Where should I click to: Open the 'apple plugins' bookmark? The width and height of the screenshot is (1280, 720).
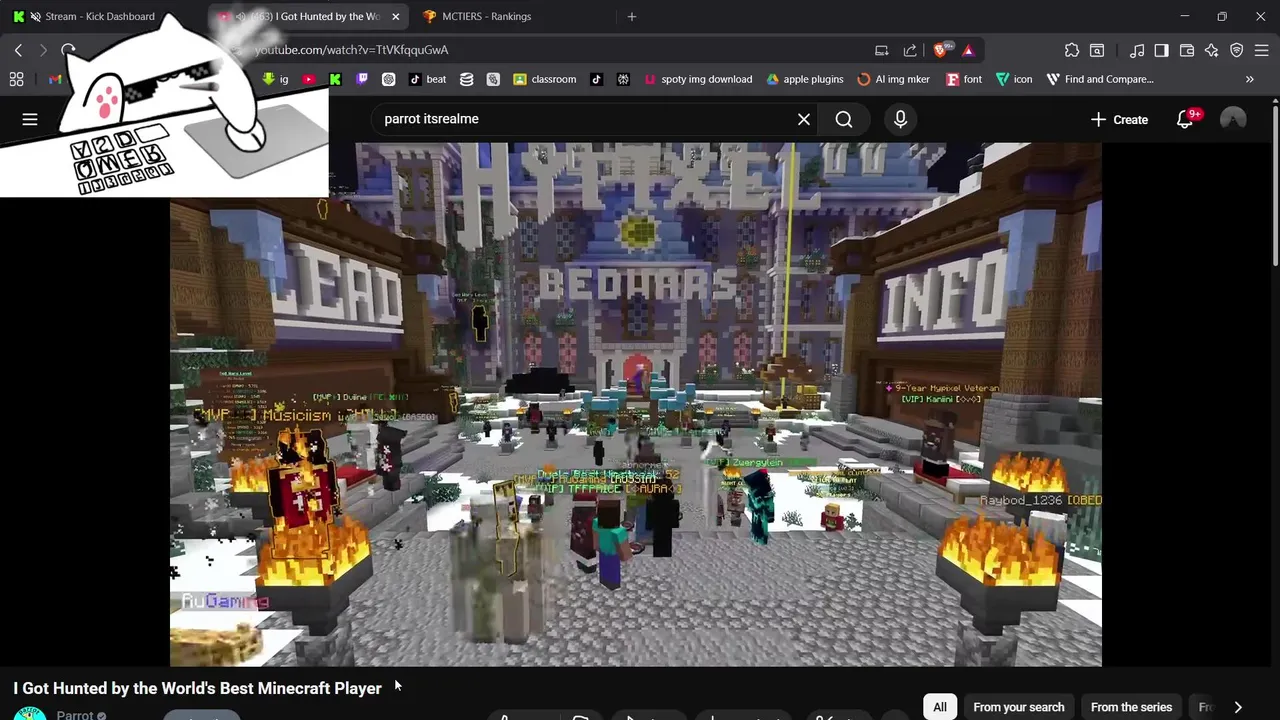(x=805, y=79)
